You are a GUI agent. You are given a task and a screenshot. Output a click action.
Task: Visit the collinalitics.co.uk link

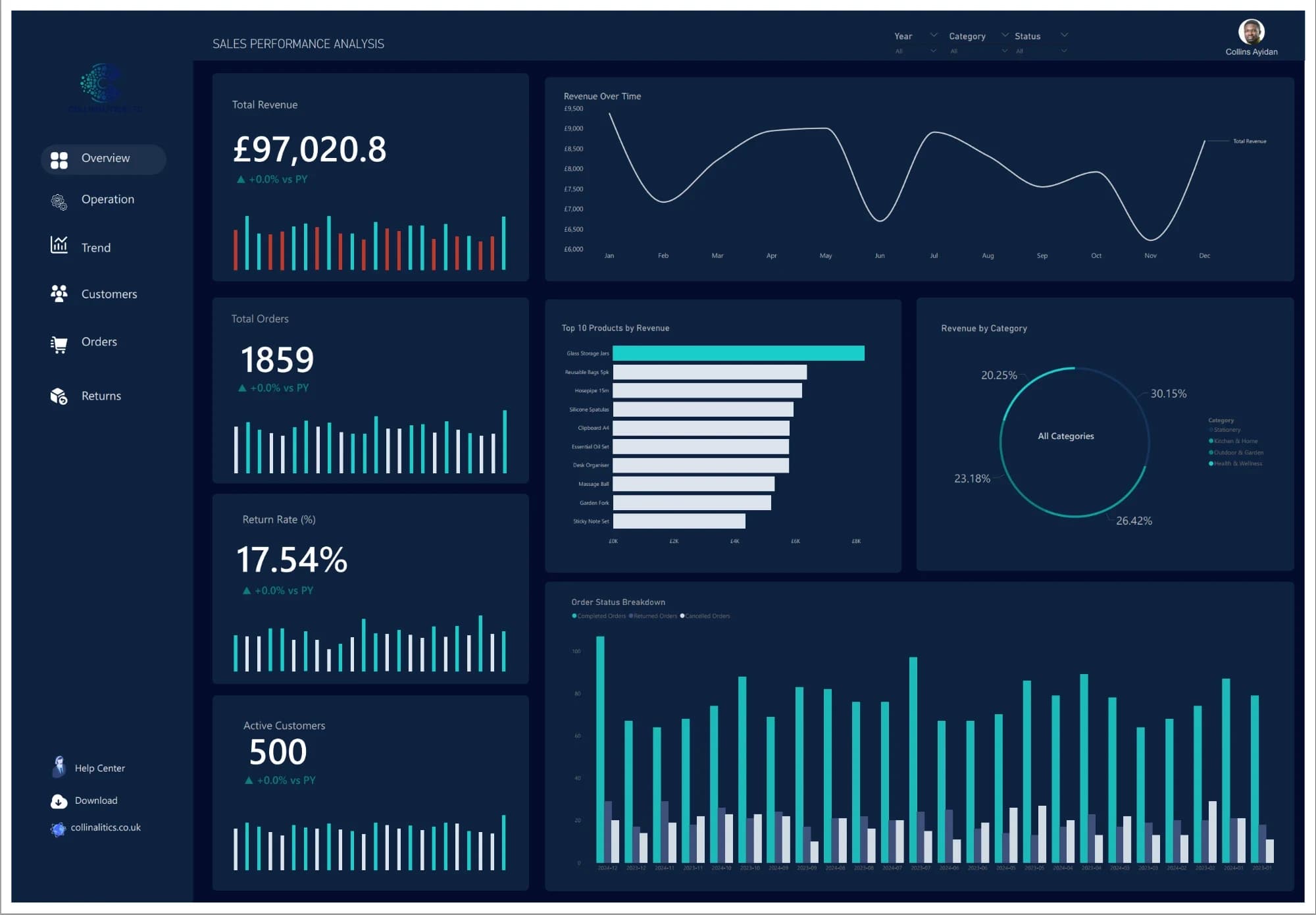(x=105, y=827)
